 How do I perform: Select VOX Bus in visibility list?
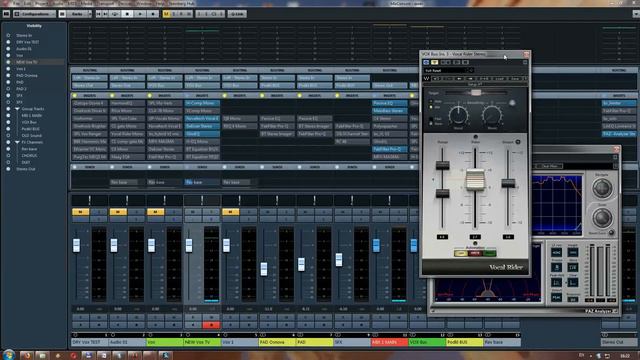point(29,122)
